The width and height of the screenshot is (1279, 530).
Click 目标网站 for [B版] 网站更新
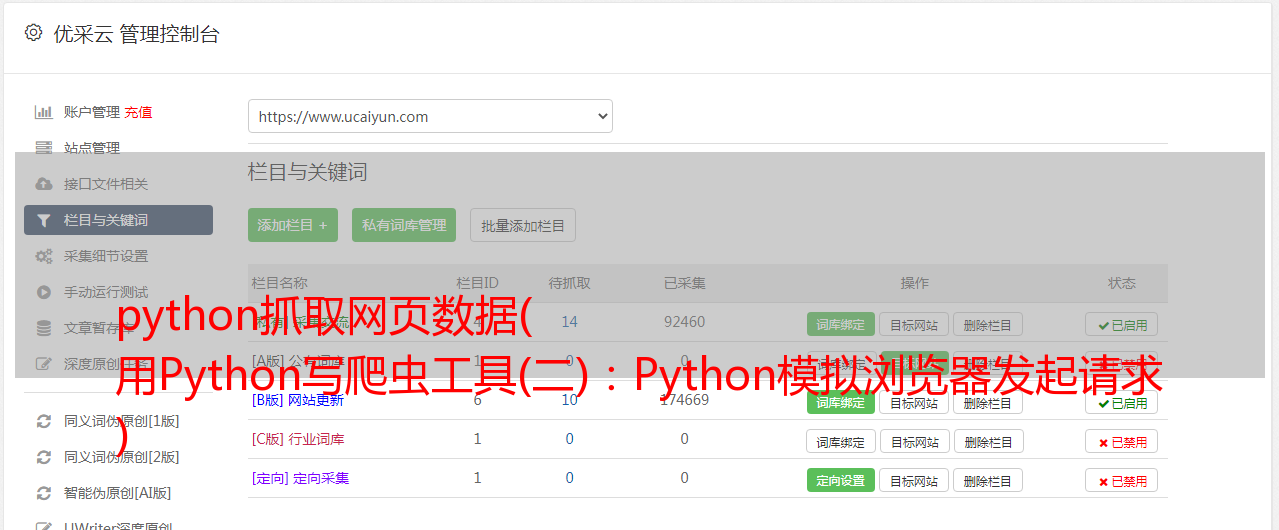(914, 402)
